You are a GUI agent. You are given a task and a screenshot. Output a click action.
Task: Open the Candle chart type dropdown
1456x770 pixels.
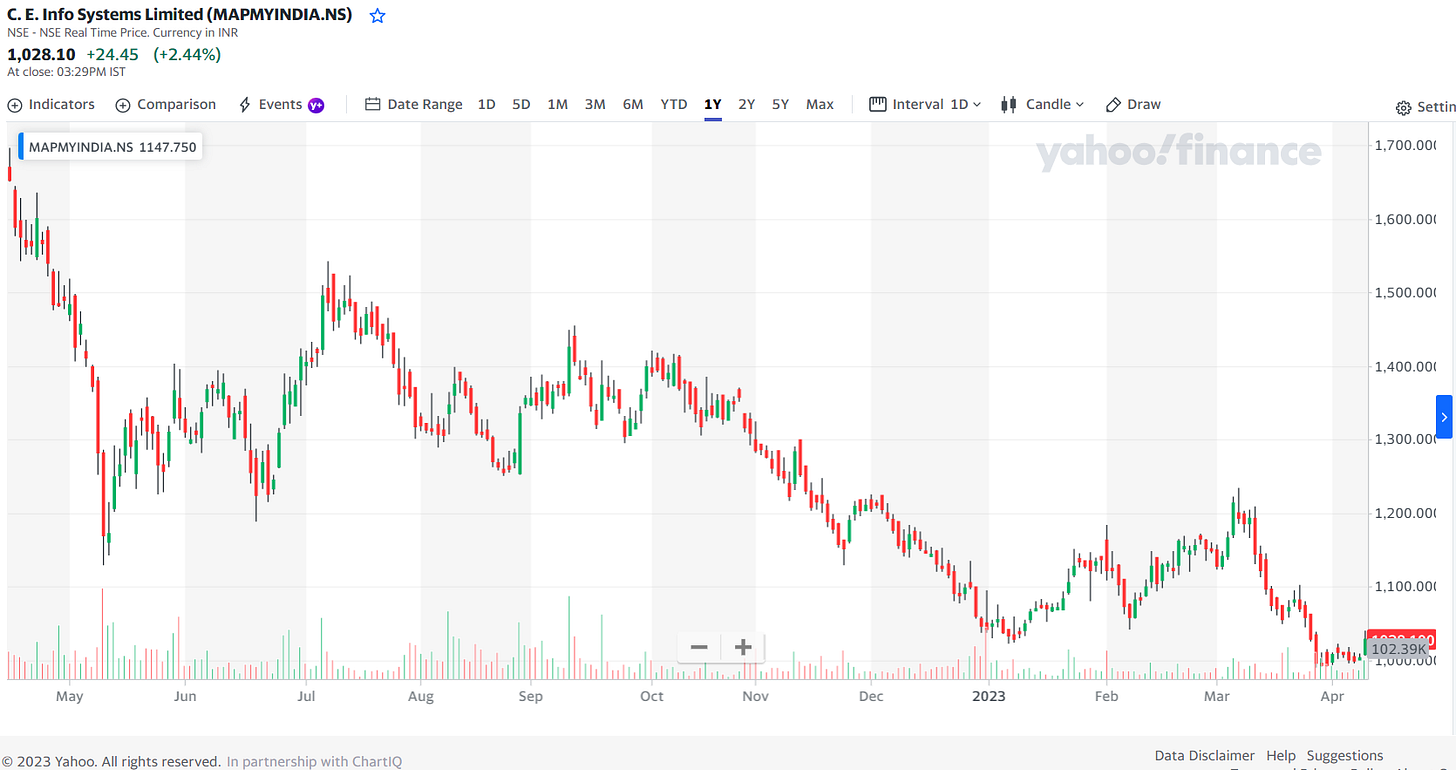[1042, 104]
